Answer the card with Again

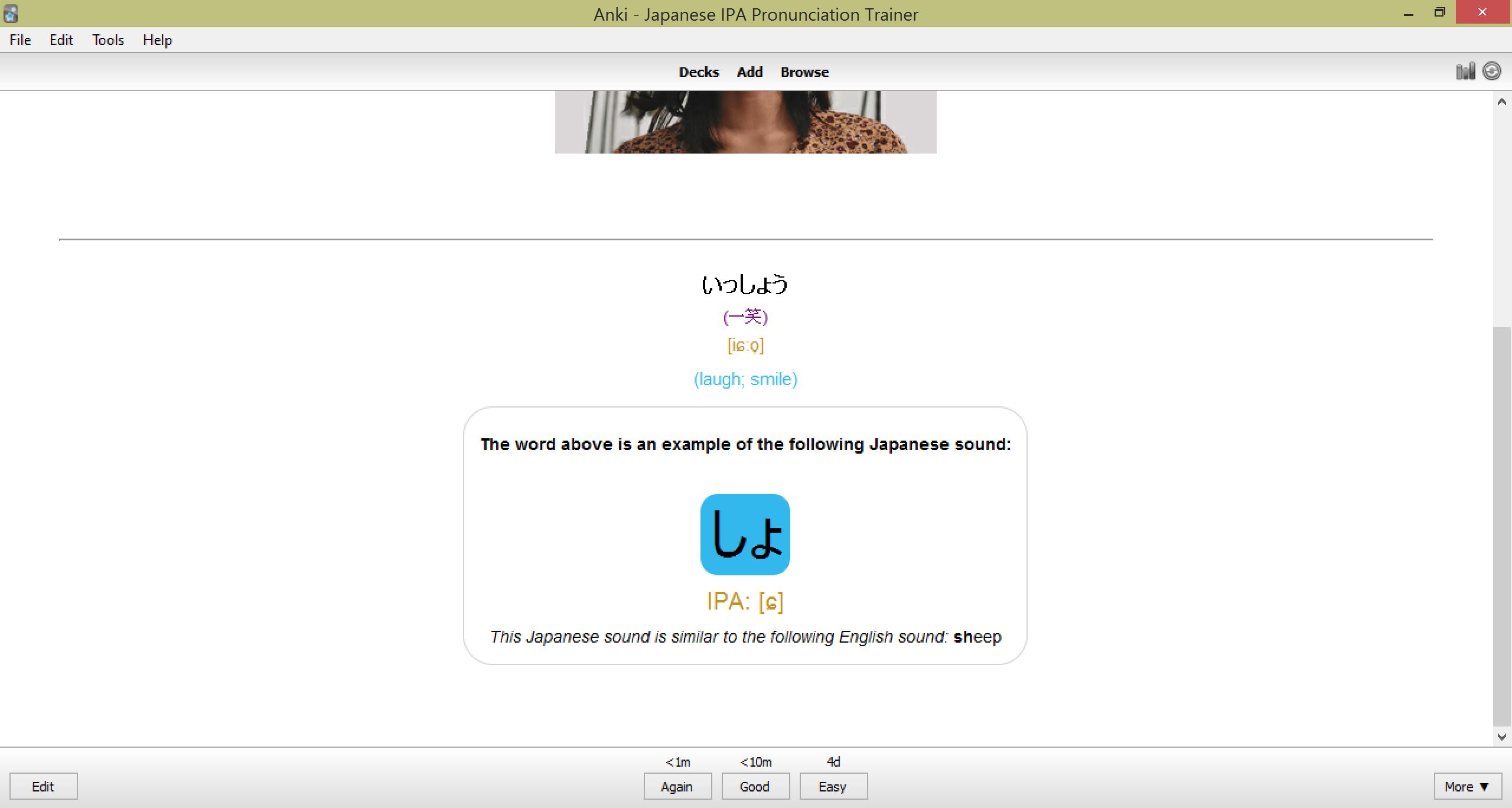677,787
